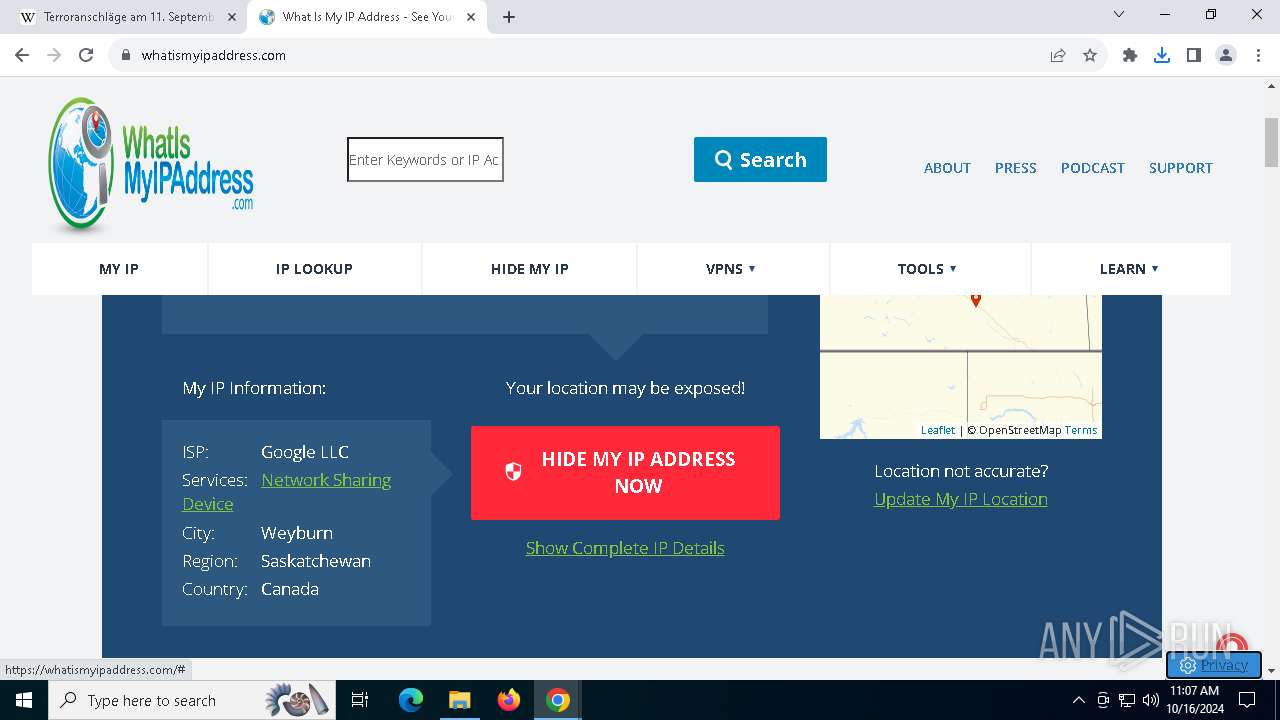Share this page using the share icon
1280x720 pixels.
point(1058,55)
